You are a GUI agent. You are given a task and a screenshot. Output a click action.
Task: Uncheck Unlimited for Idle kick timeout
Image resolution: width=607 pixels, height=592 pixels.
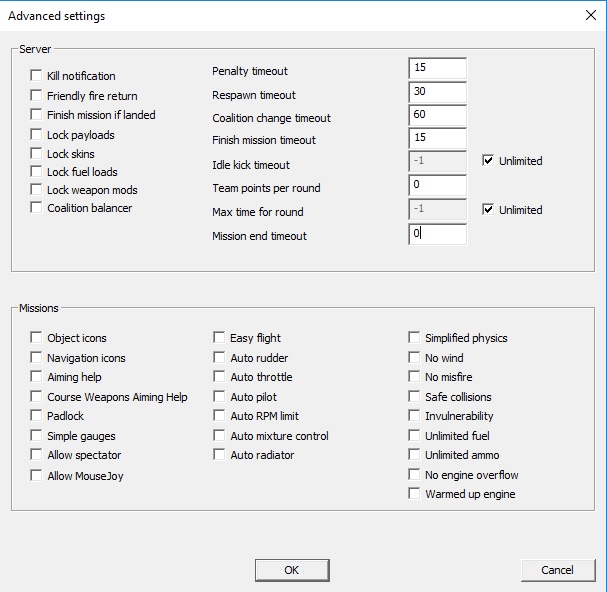coord(488,160)
